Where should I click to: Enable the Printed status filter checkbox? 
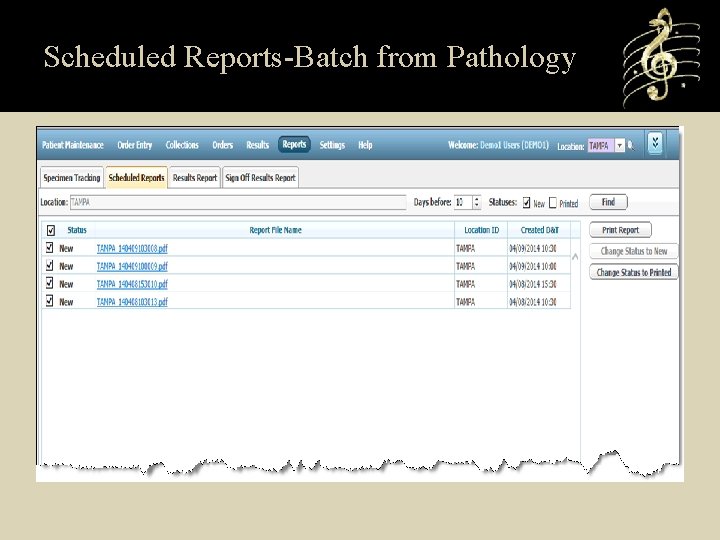(553, 202)
